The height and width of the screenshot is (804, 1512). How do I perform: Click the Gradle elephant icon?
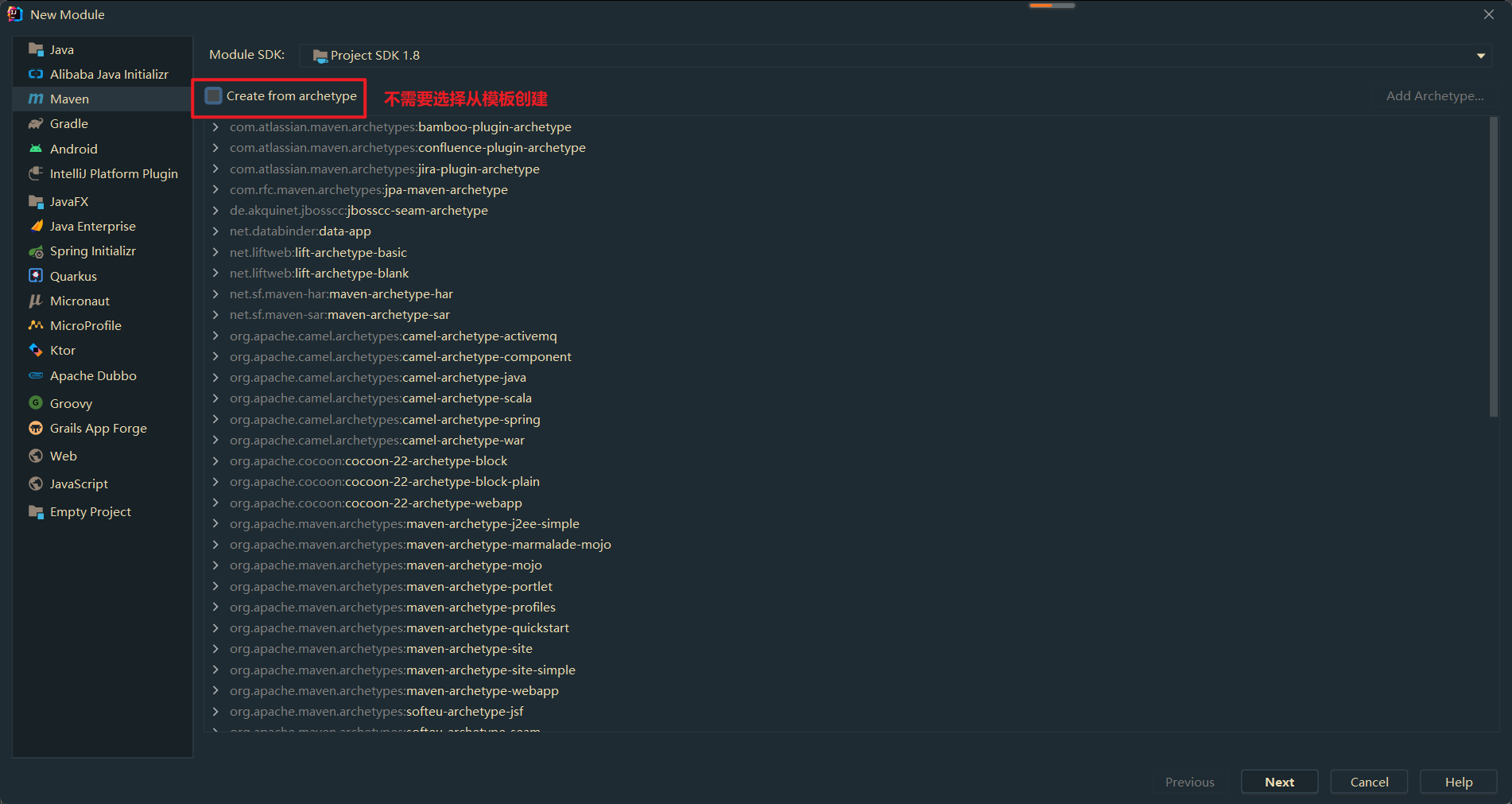[x=36, y=123]
